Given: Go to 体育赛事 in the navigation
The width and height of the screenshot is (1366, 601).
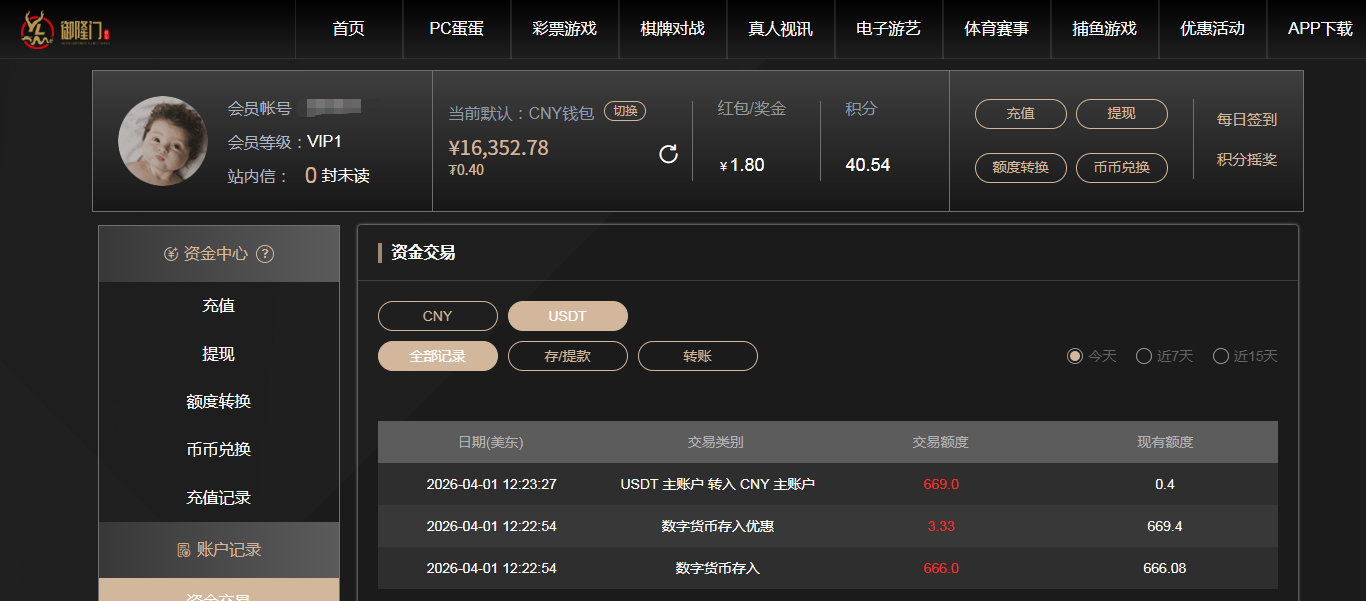Looking at the screenshot, I should point(996,29).
